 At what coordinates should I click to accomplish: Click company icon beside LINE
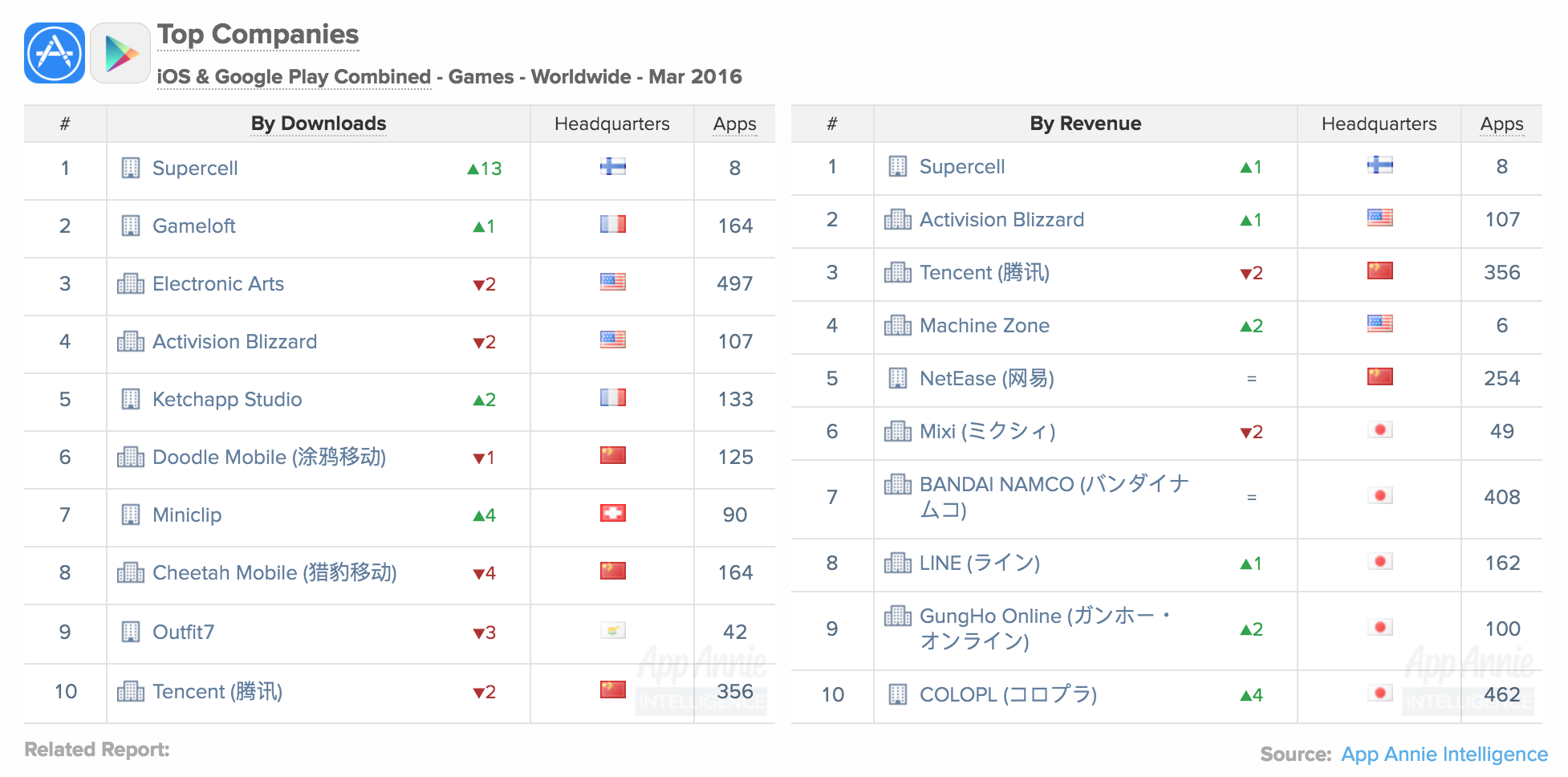(898, 563)
